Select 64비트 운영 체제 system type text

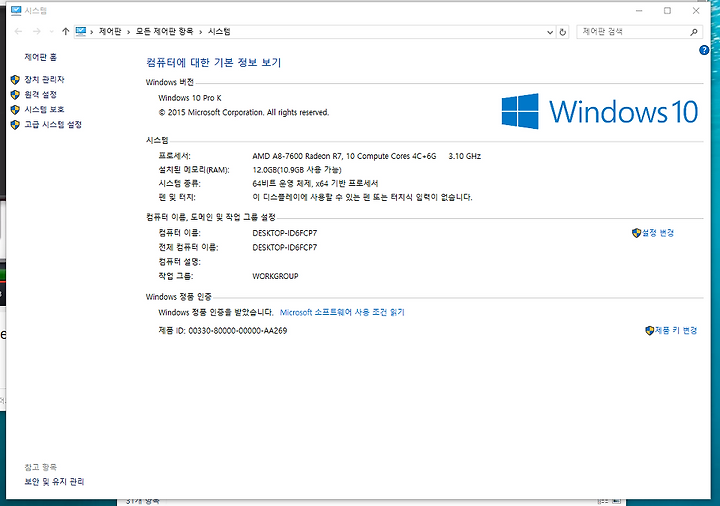tap(282, 184)
